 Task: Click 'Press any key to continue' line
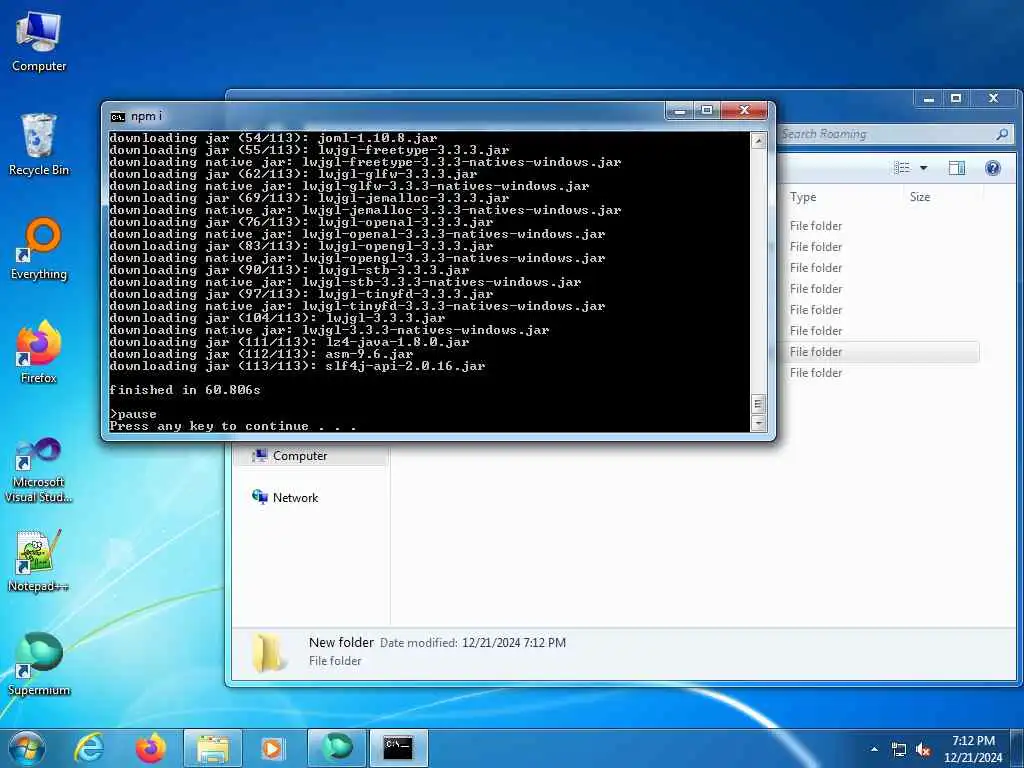click(x=232, y=426)
